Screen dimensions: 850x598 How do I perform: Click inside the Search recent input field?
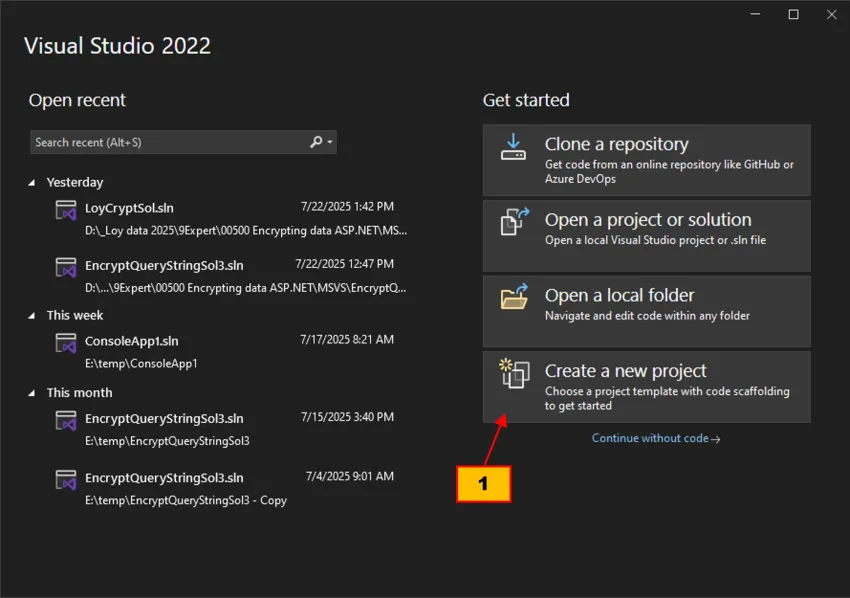[160, 142]
